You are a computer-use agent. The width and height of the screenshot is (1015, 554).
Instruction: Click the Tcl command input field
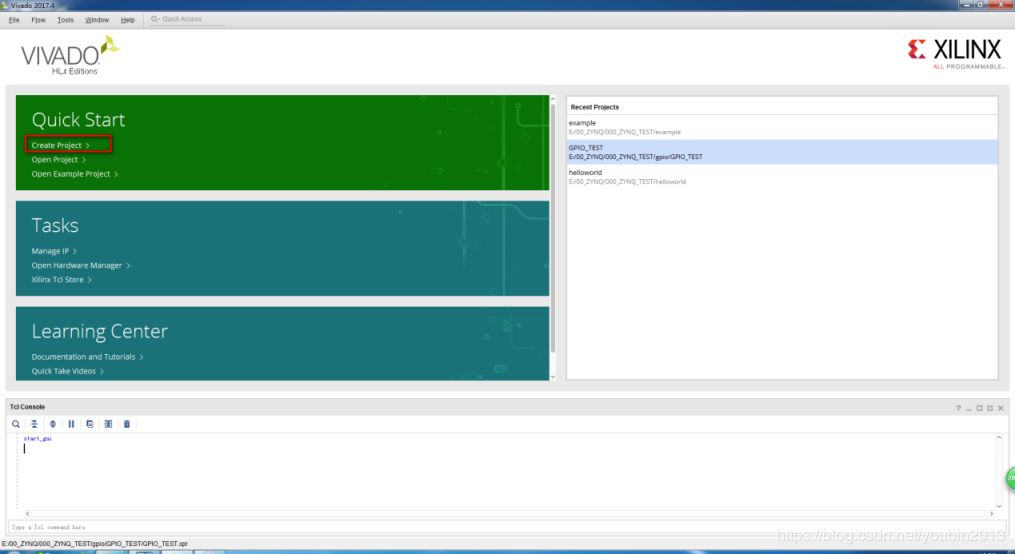506,527
